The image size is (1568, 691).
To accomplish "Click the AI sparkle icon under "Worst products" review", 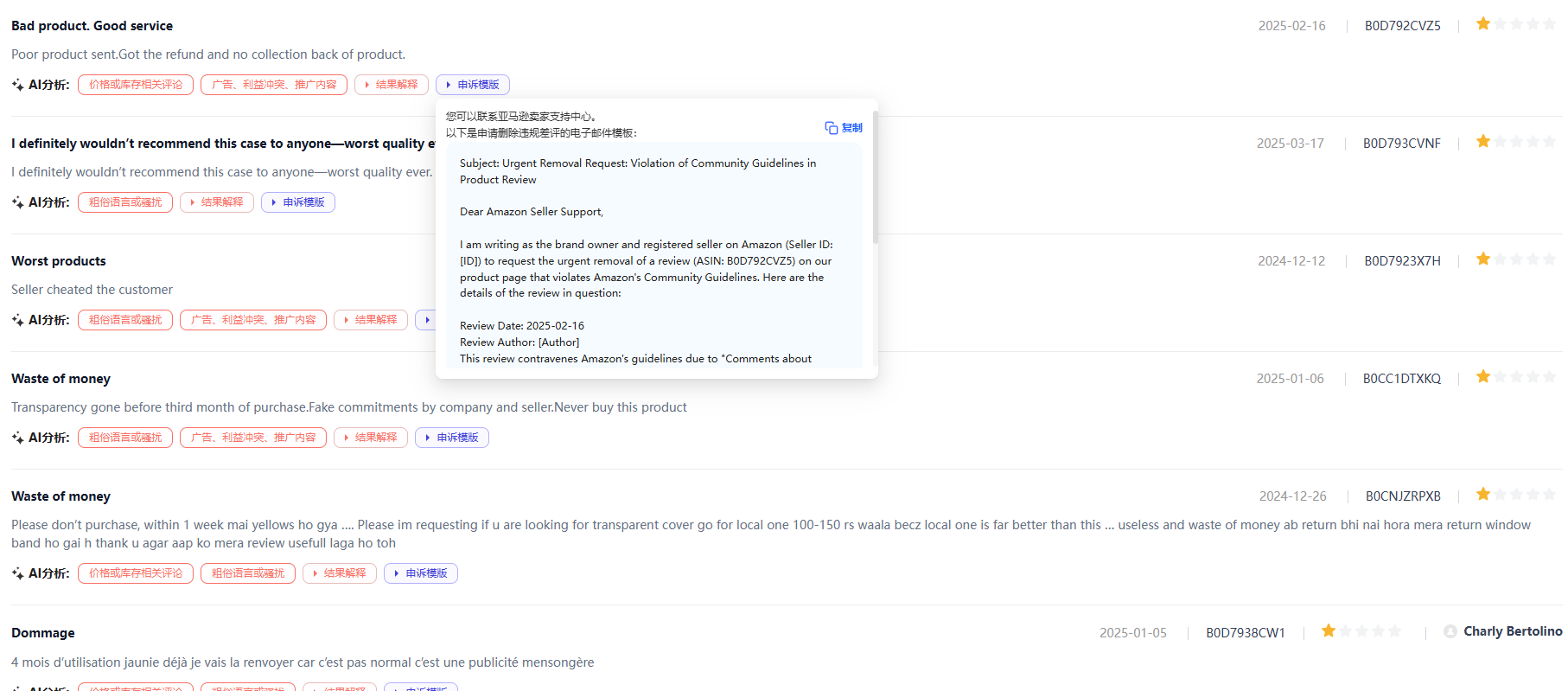I will point(17,320).
